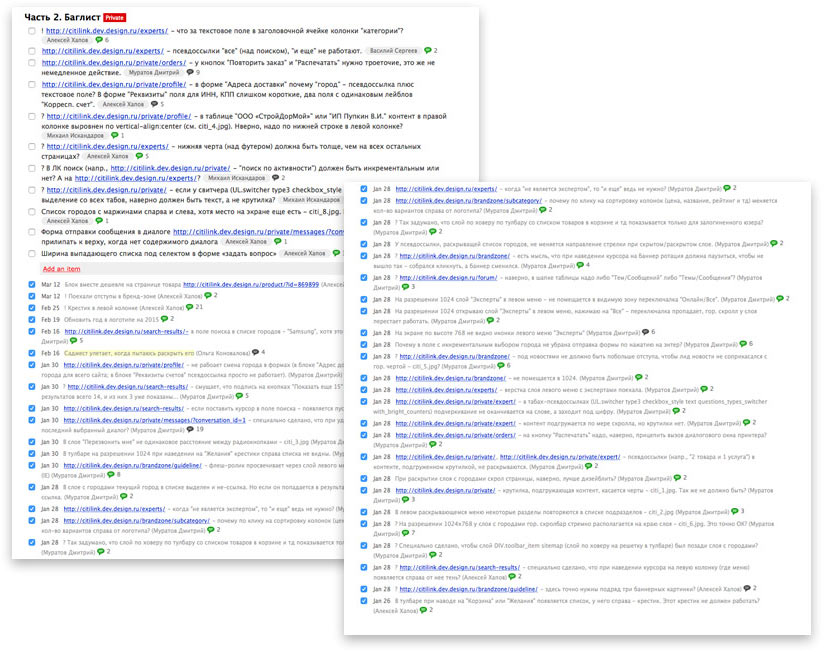Tick the Ширина выпадающего списка to-do checkbox
Screen dimensions: 826x652
(32, 254)
